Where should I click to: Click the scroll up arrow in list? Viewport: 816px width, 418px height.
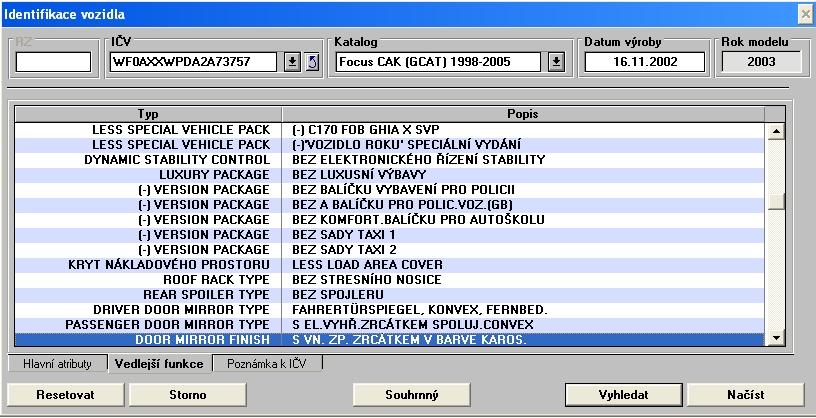click(x=773, y=131)
